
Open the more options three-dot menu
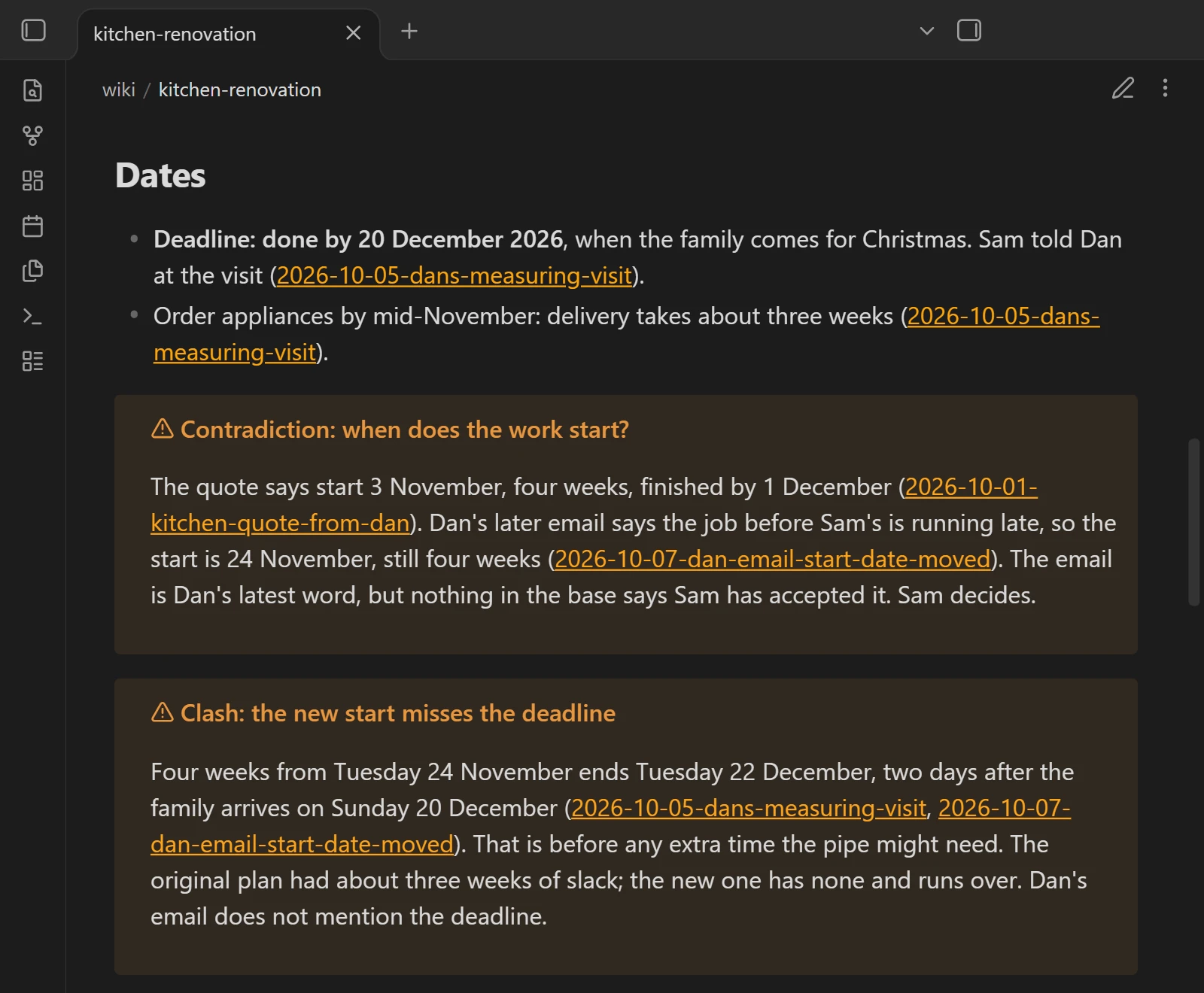click(1165, 89)
